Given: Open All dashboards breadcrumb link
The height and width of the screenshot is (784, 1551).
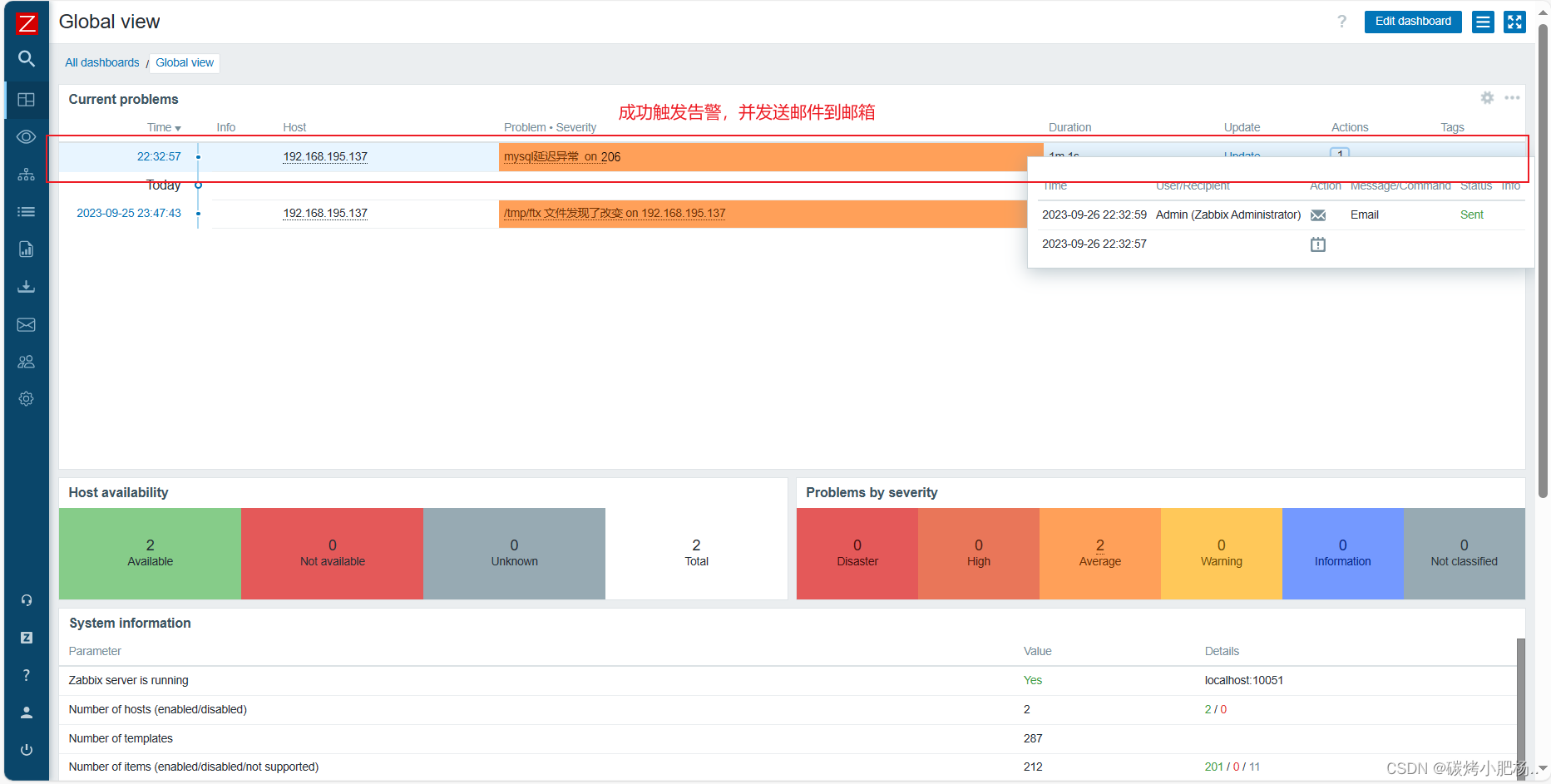Looking at the screenshot, I should pos(102,62).
